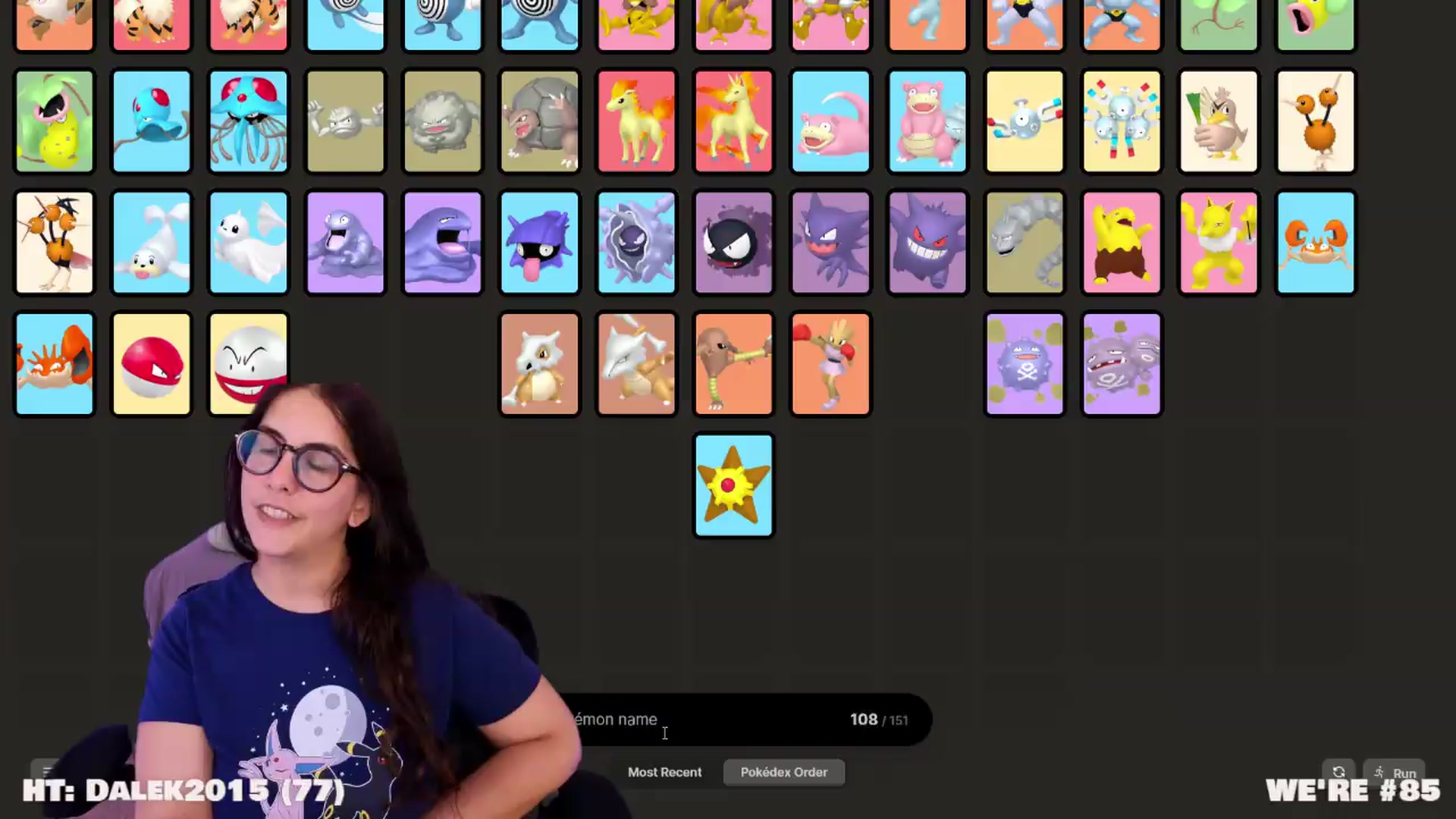Click the Kingler card

[x=55, y=364]
